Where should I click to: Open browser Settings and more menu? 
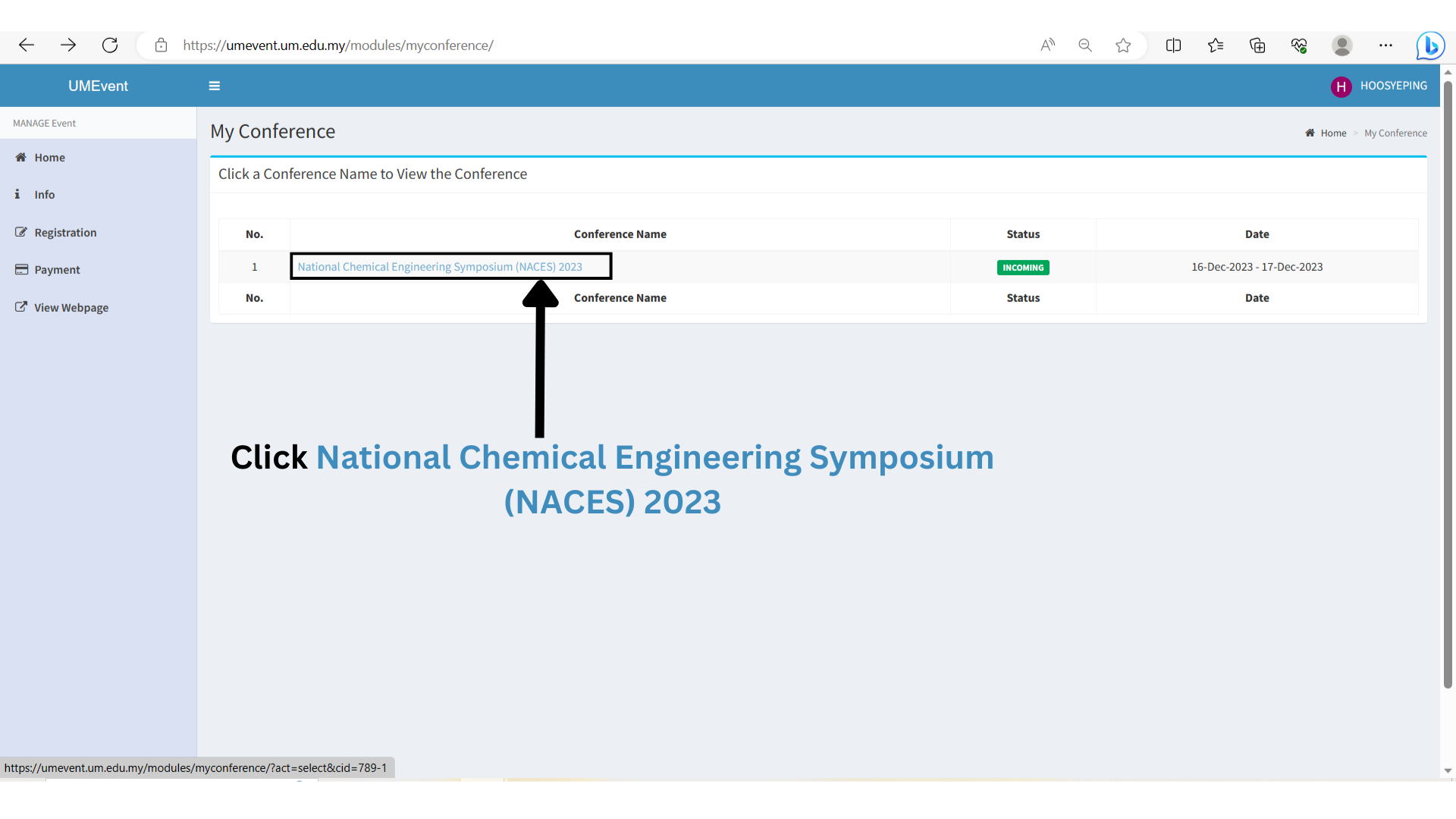coord(1385,45)
